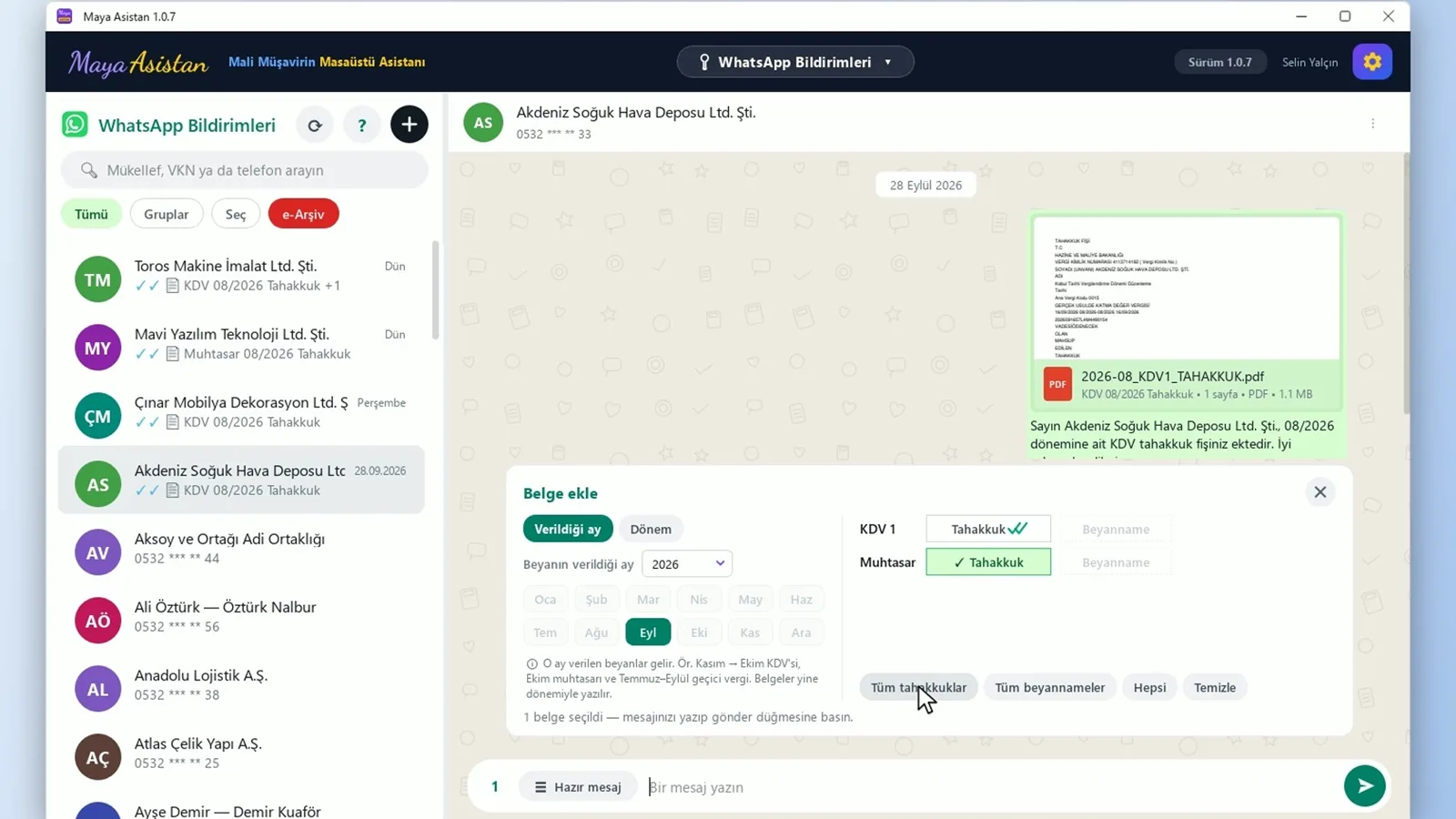Open settings gear in header
Image resolution: width=1456 pixels, height=819 pixels.
click(x=1372, y=62)
